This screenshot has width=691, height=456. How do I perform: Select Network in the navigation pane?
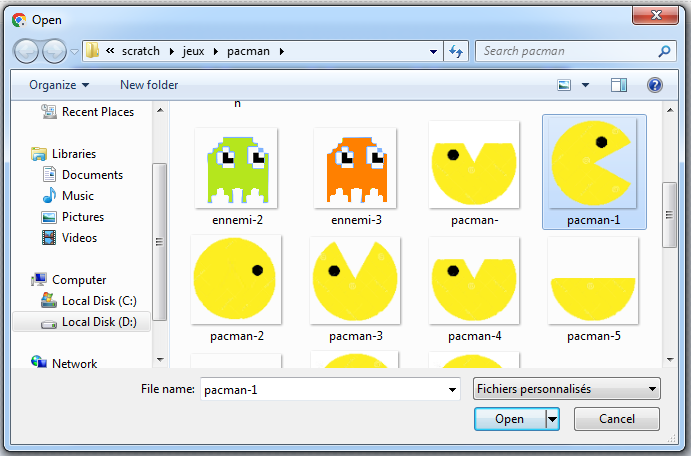pyautogui.click(x=64, y=363)
